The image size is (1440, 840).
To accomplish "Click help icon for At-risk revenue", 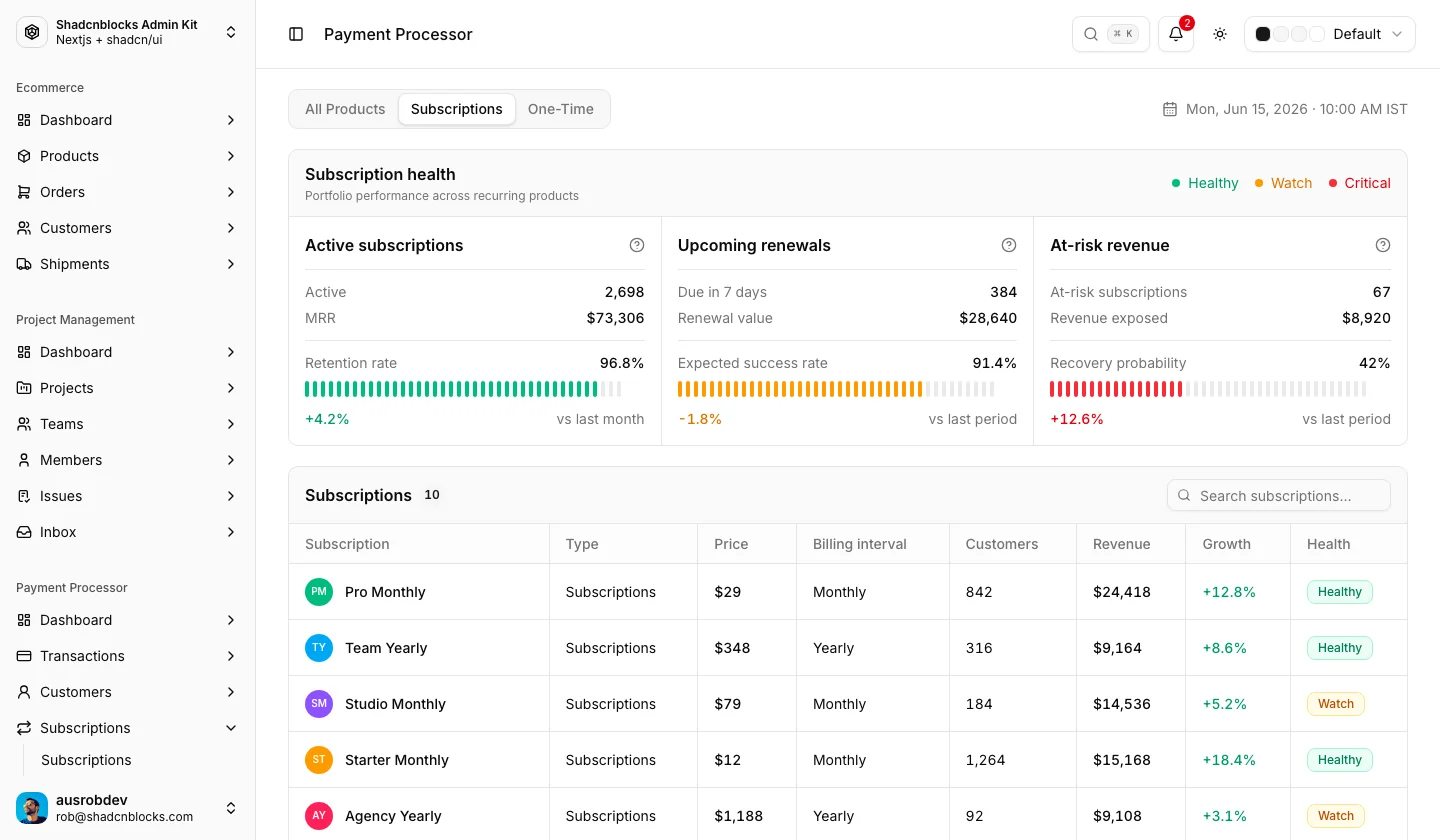I will pos(1383,245).
